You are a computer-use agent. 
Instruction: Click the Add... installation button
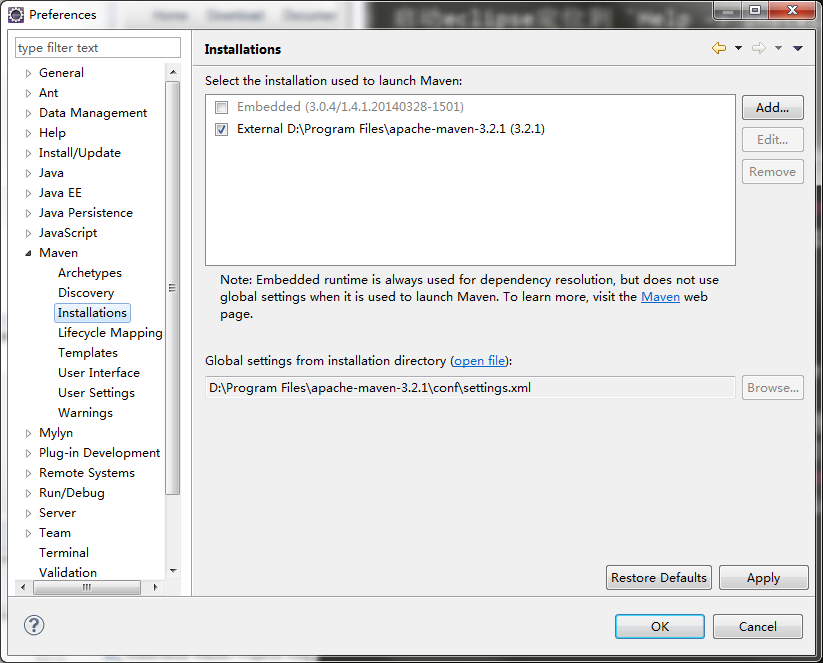coord(772,108)
